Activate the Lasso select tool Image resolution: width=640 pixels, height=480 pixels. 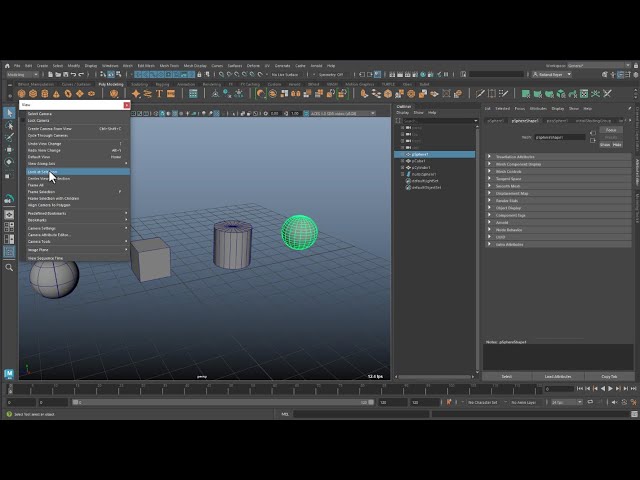[x=9, y=126]
